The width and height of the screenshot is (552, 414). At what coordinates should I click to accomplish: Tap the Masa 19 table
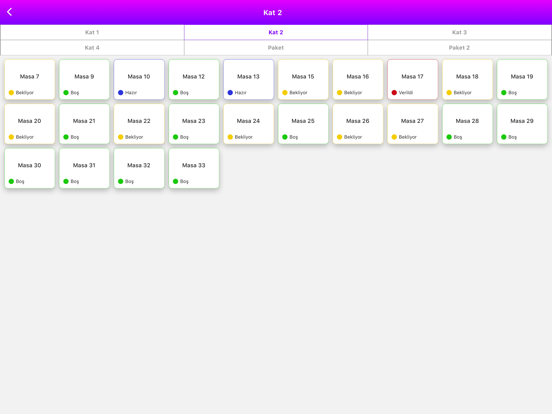(522, 80)
